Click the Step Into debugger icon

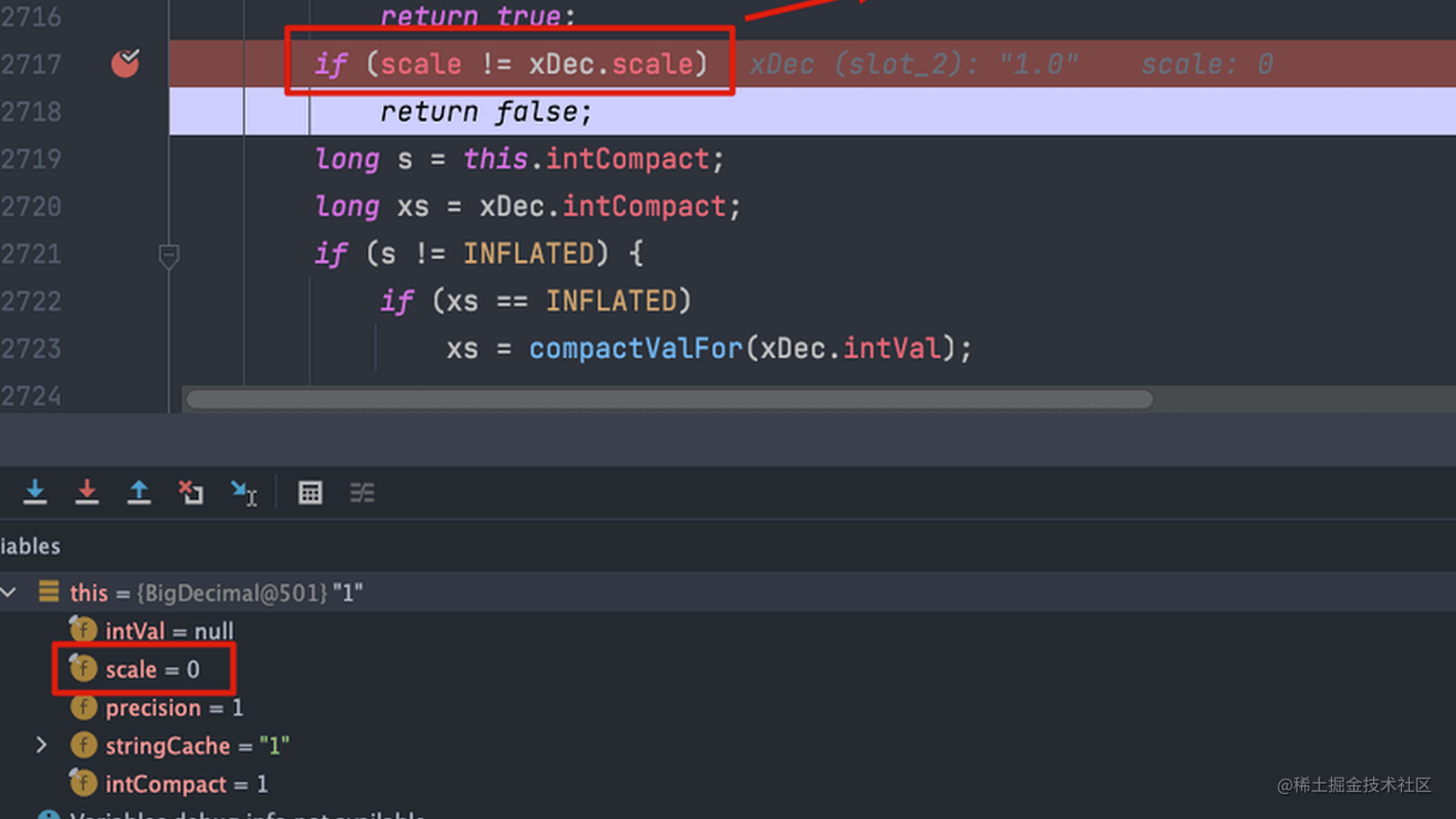click(35, 492)
